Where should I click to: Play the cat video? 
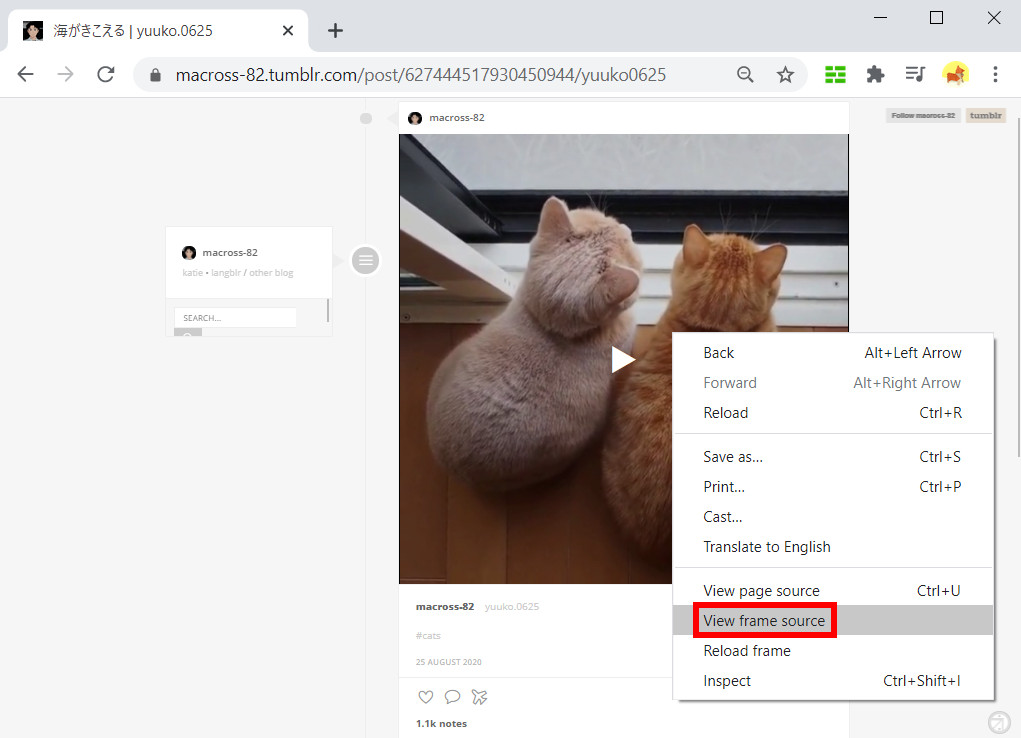pos(623,360)
